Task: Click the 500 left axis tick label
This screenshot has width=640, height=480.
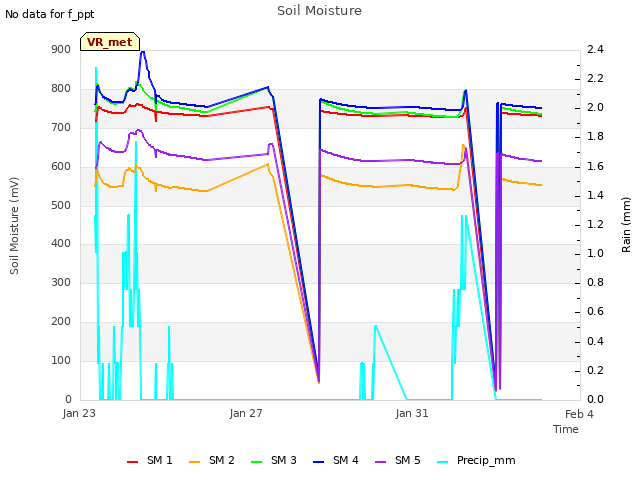Action: click(x=61, y=205)
